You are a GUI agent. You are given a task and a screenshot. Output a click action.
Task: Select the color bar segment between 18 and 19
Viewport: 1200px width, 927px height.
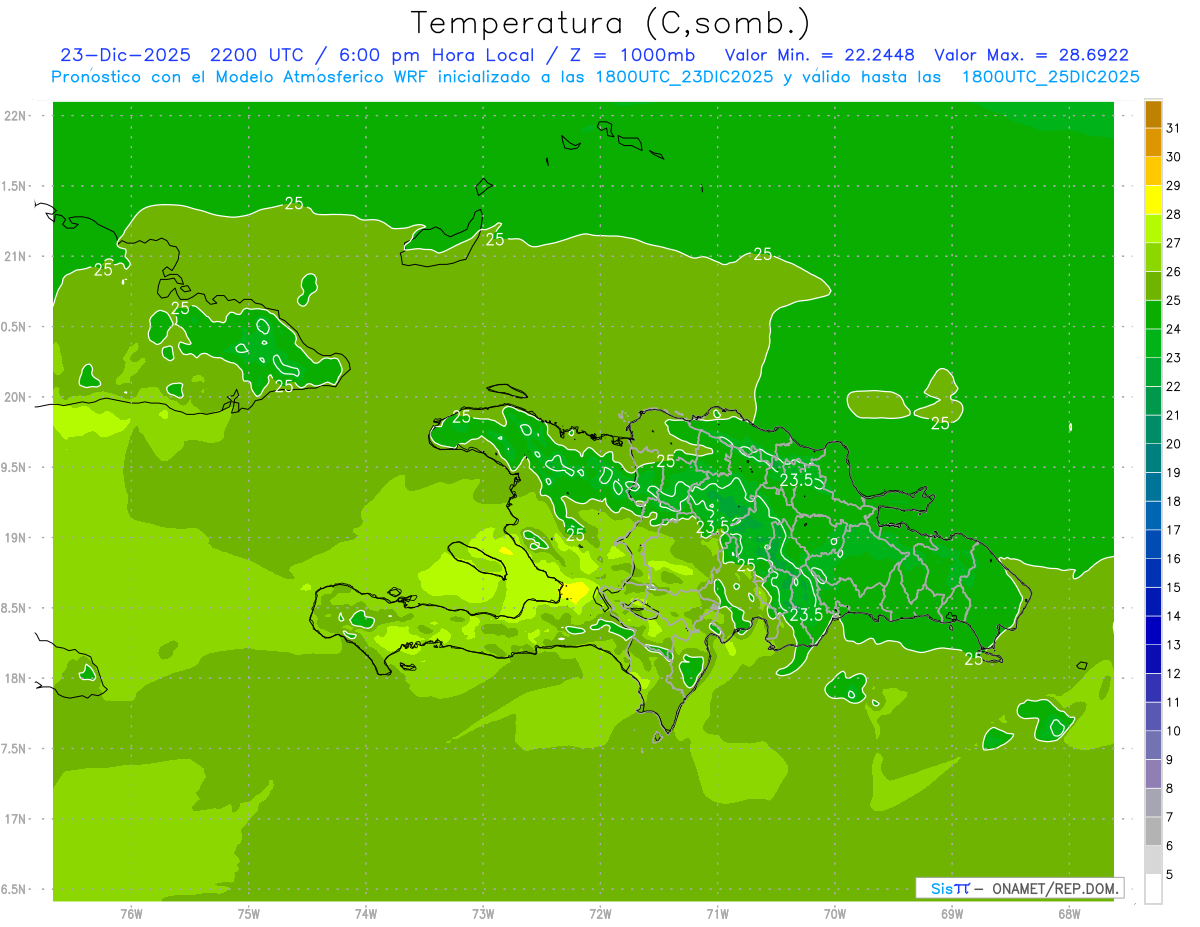pyautogui.click(x=1153, y=487)
